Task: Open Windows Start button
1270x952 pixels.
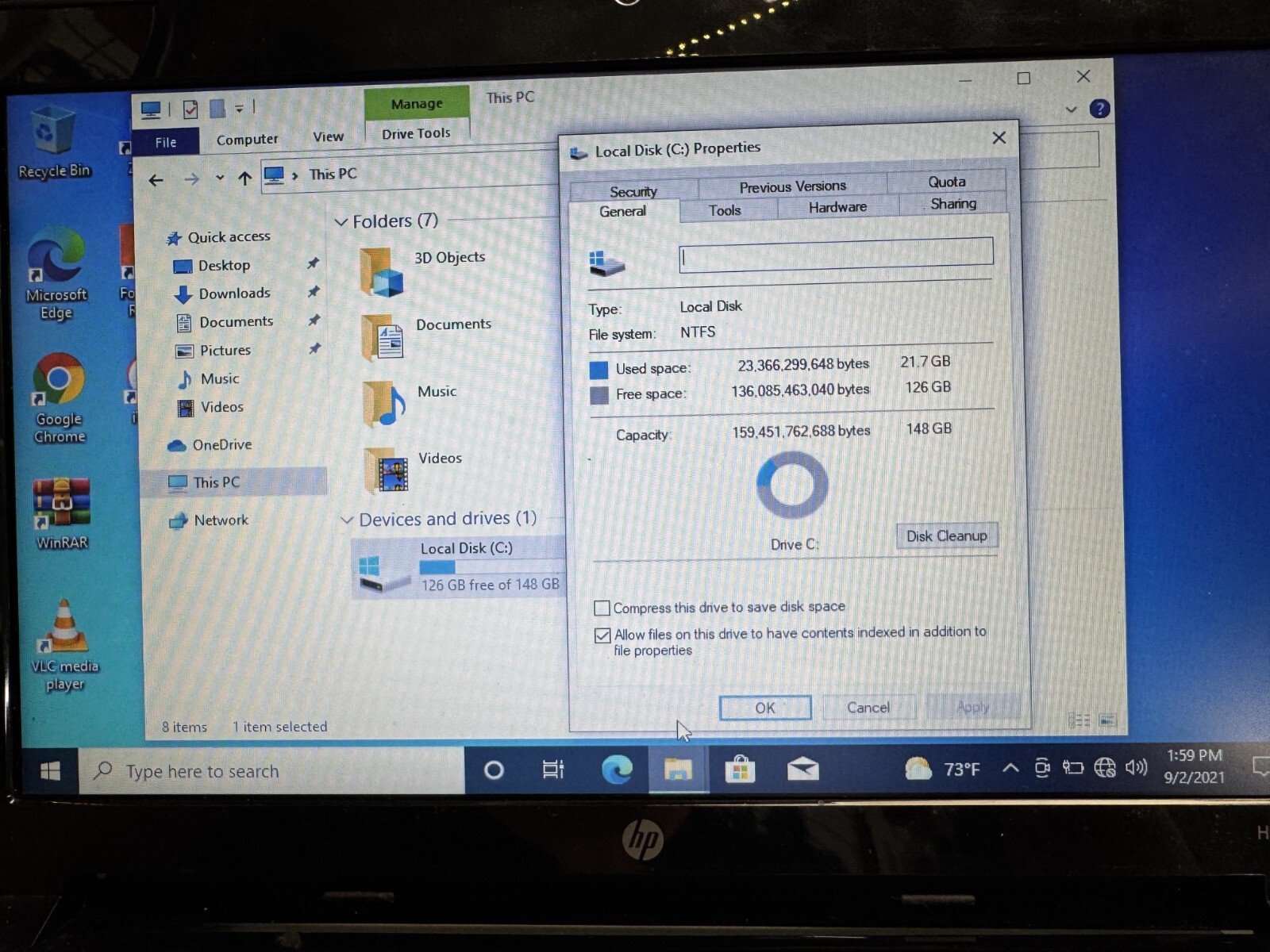Action: click(x=50, y=771)
